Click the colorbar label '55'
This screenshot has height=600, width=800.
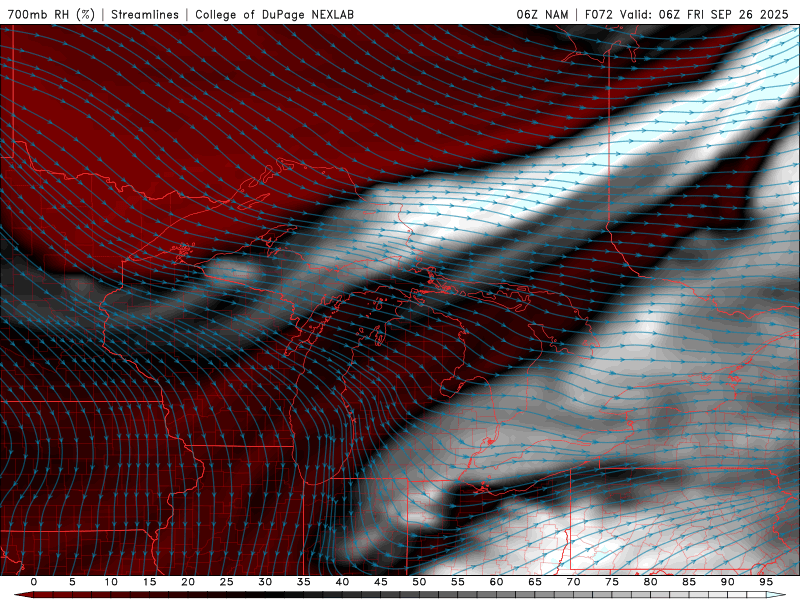[x=458, y=582]
